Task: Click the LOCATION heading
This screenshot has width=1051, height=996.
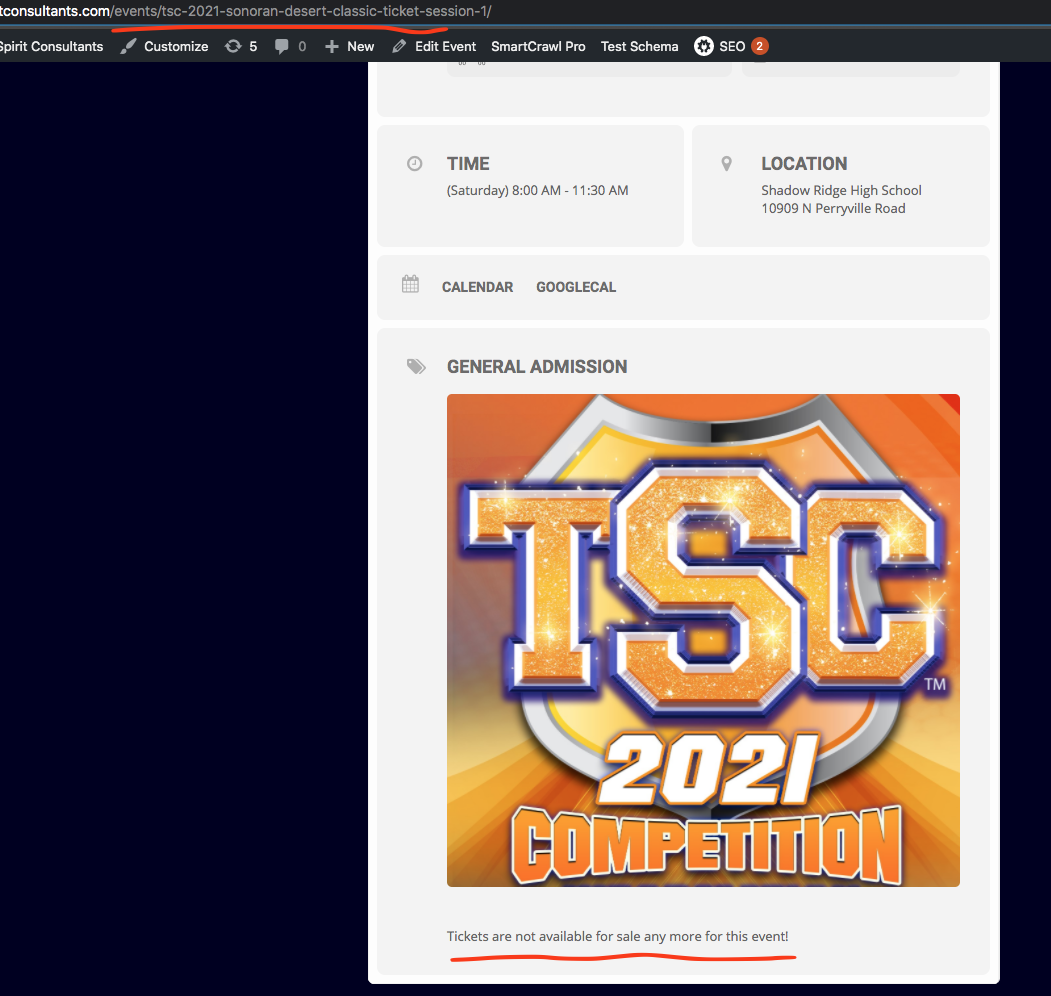Action: pos(804,164)
